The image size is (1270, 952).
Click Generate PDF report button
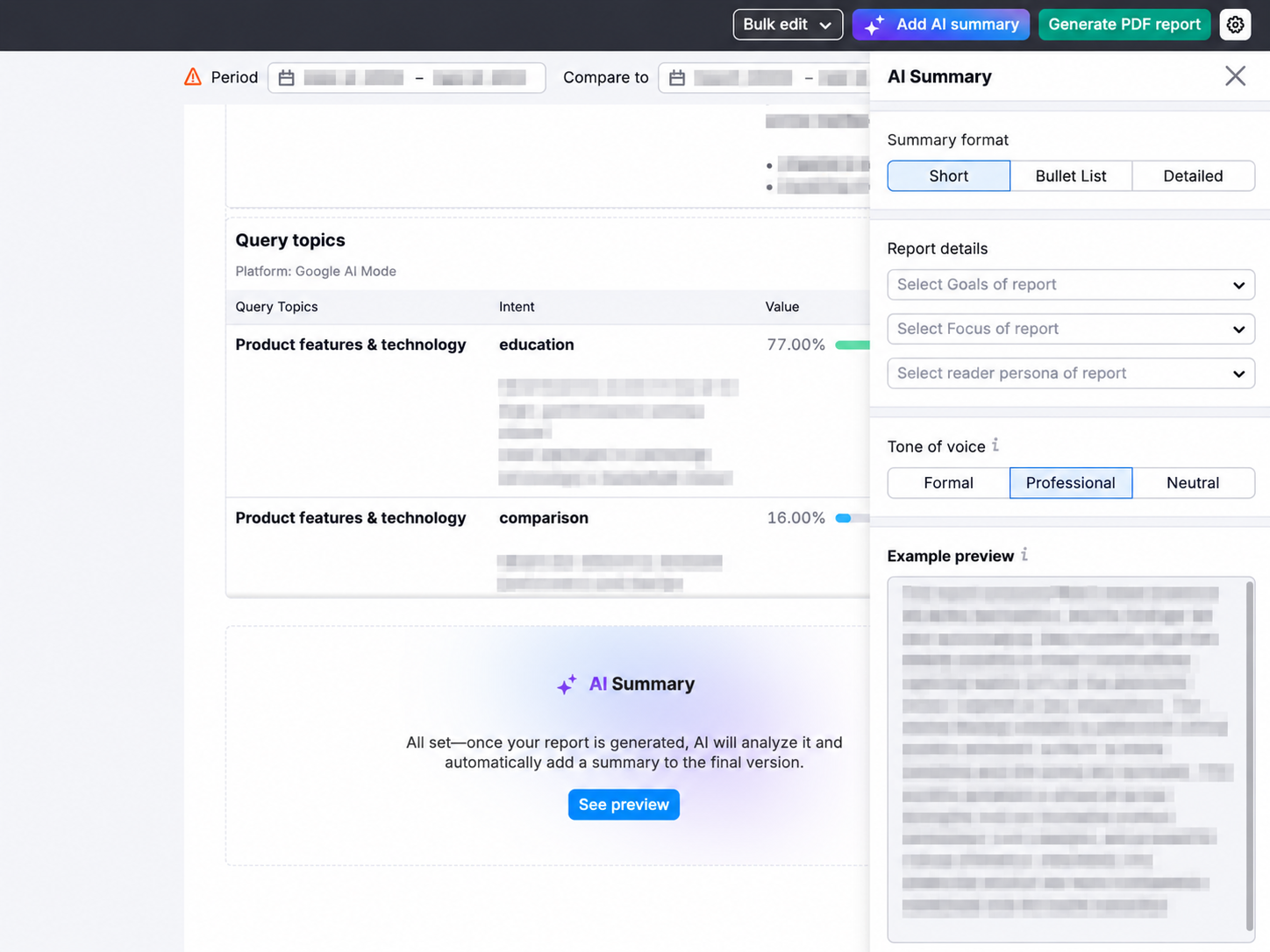[x=1124, y=25]
